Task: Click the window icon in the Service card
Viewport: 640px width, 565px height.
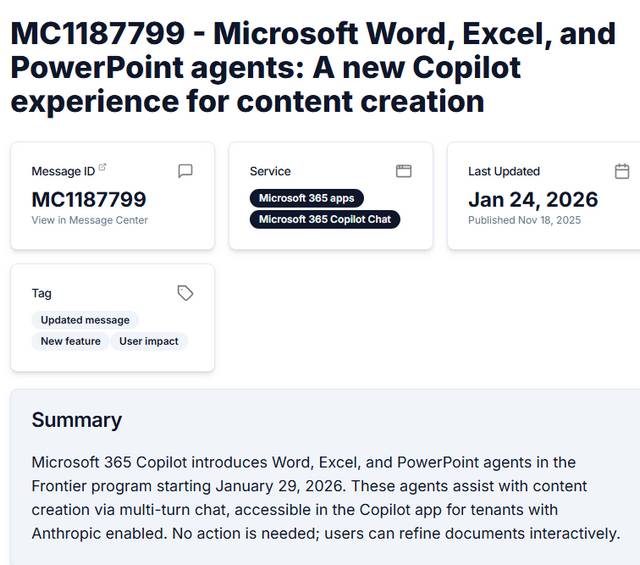Action: click(403, 171)
